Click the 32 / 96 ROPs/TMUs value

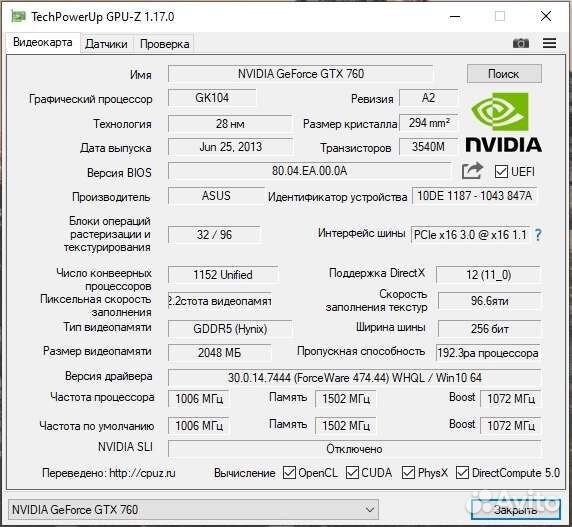coord(214,235)
